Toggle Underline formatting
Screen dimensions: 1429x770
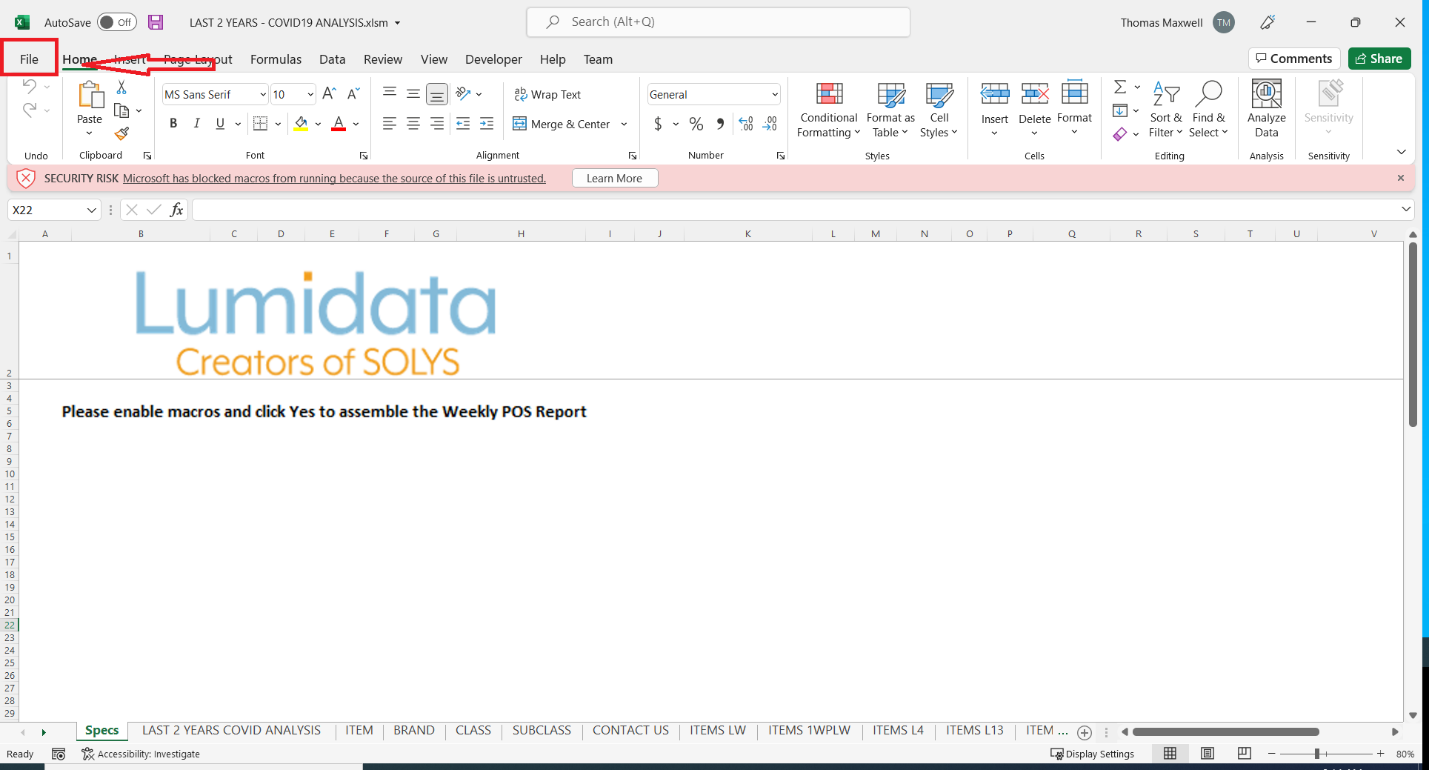220,124
